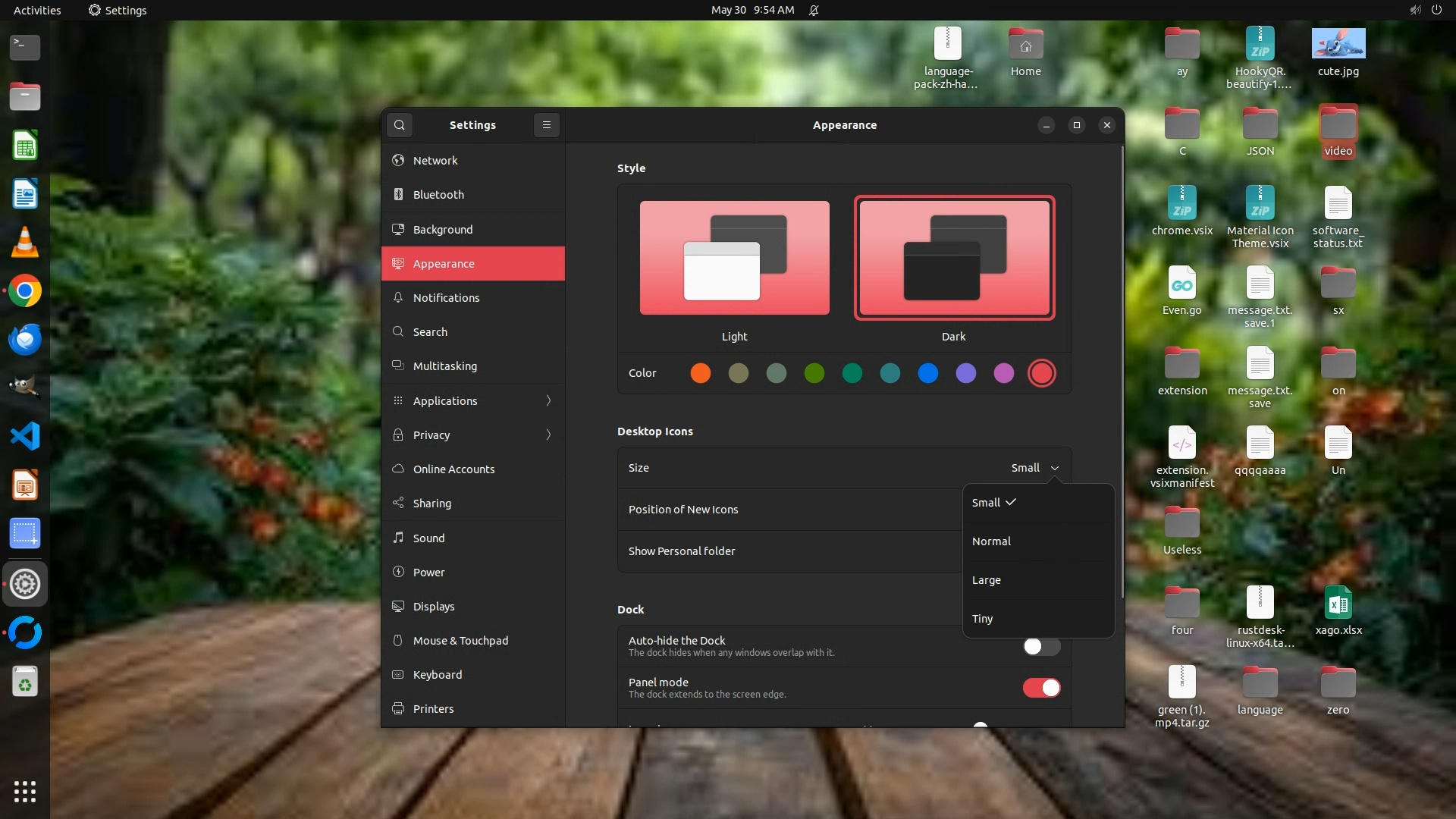Open the Show Applications grid
Image resolution: width=1456 pixels, height=819 pixels.
25,791
